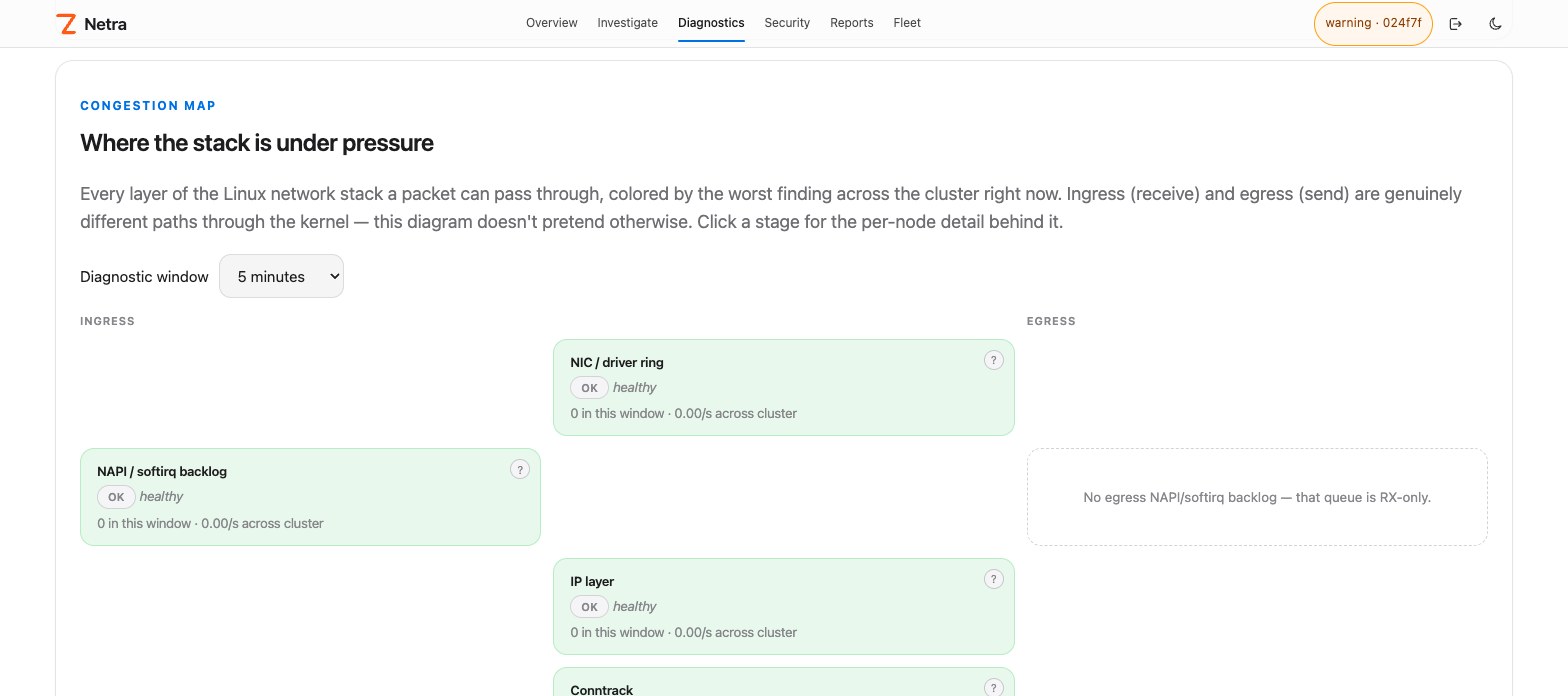This screenshot has height=696, width=1568.
Task: Open the Reports tab
Action: point(852,22)
